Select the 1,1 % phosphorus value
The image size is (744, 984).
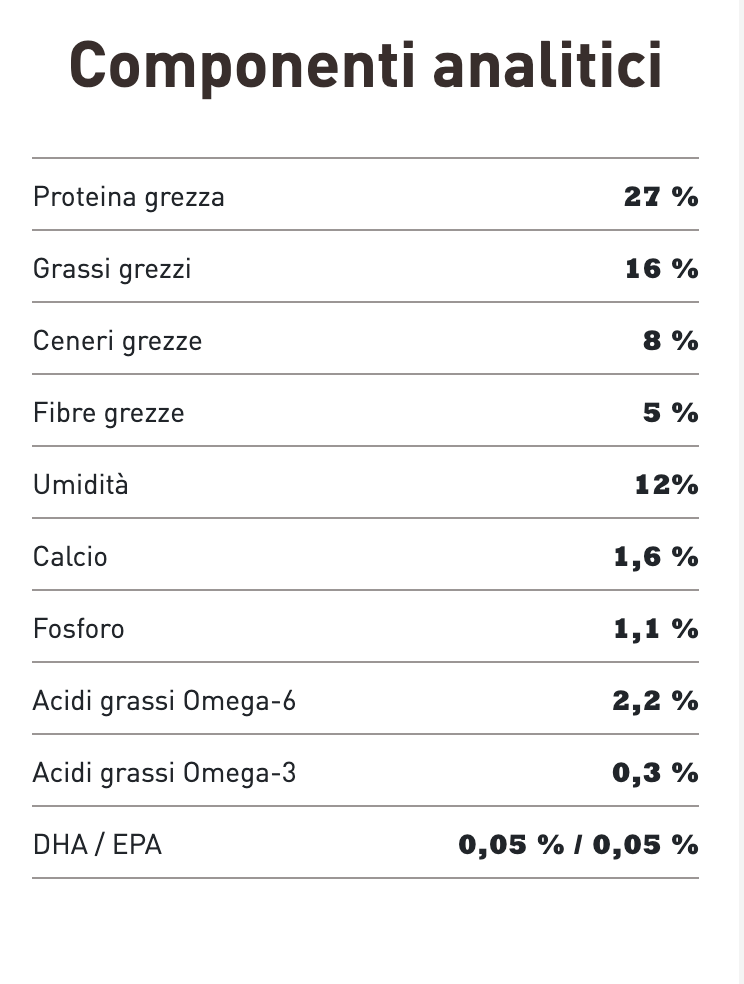tap(656, 629)
